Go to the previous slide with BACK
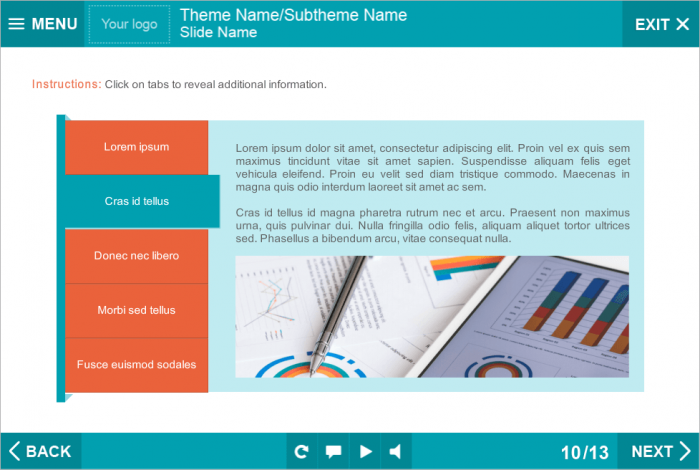Screen dimensions: 700x470 click(x=41, y=451)
